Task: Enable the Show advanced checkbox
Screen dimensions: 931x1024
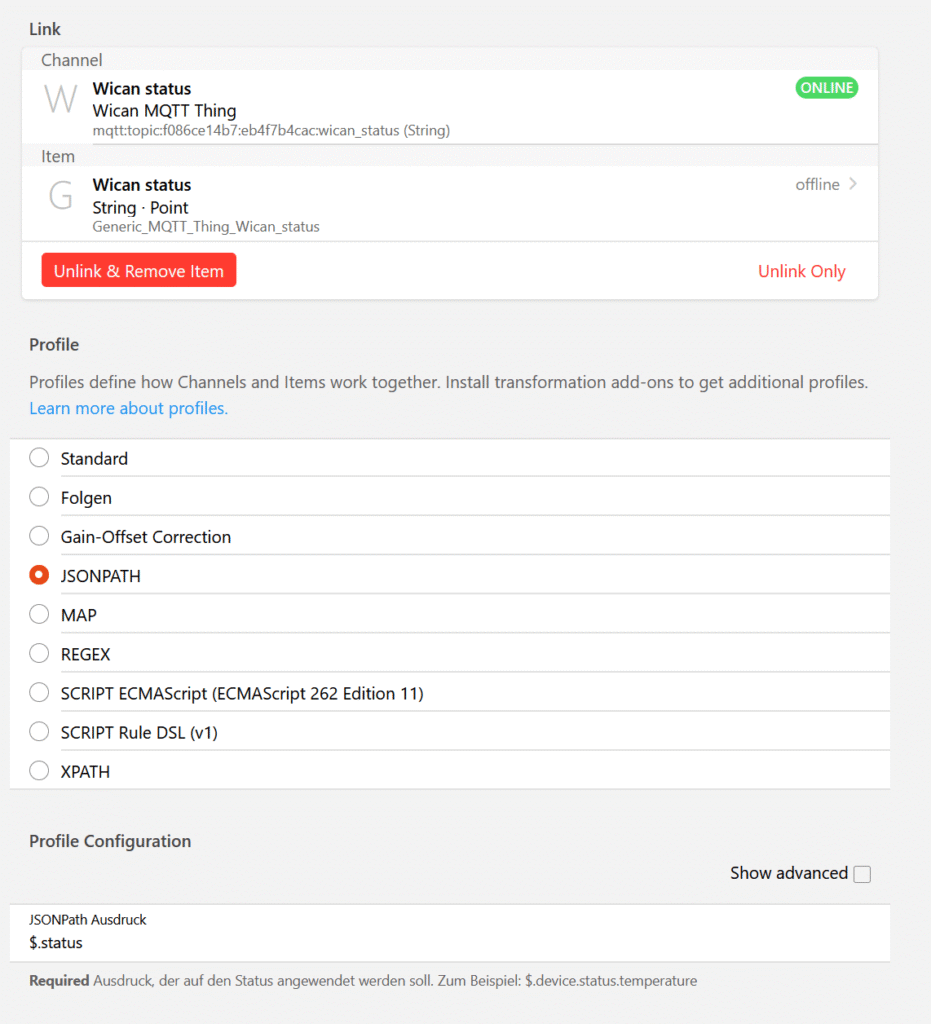Action: (862, 874)
